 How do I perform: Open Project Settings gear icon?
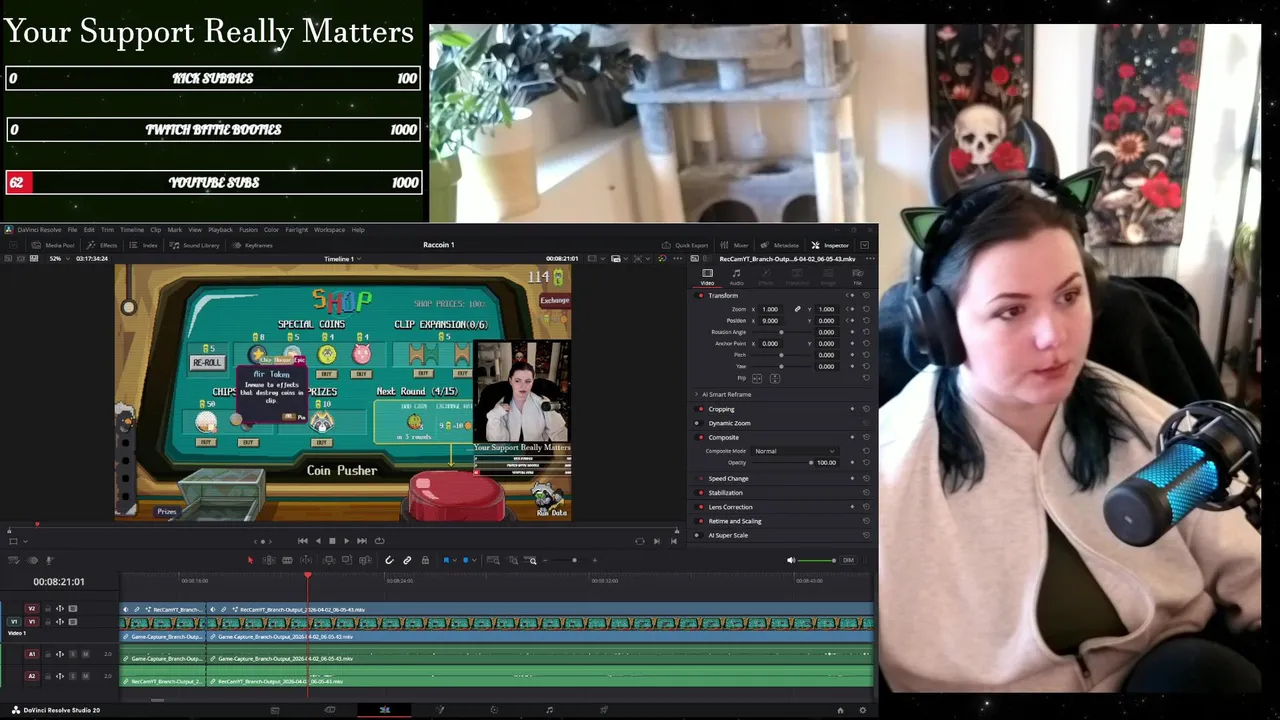862,710
